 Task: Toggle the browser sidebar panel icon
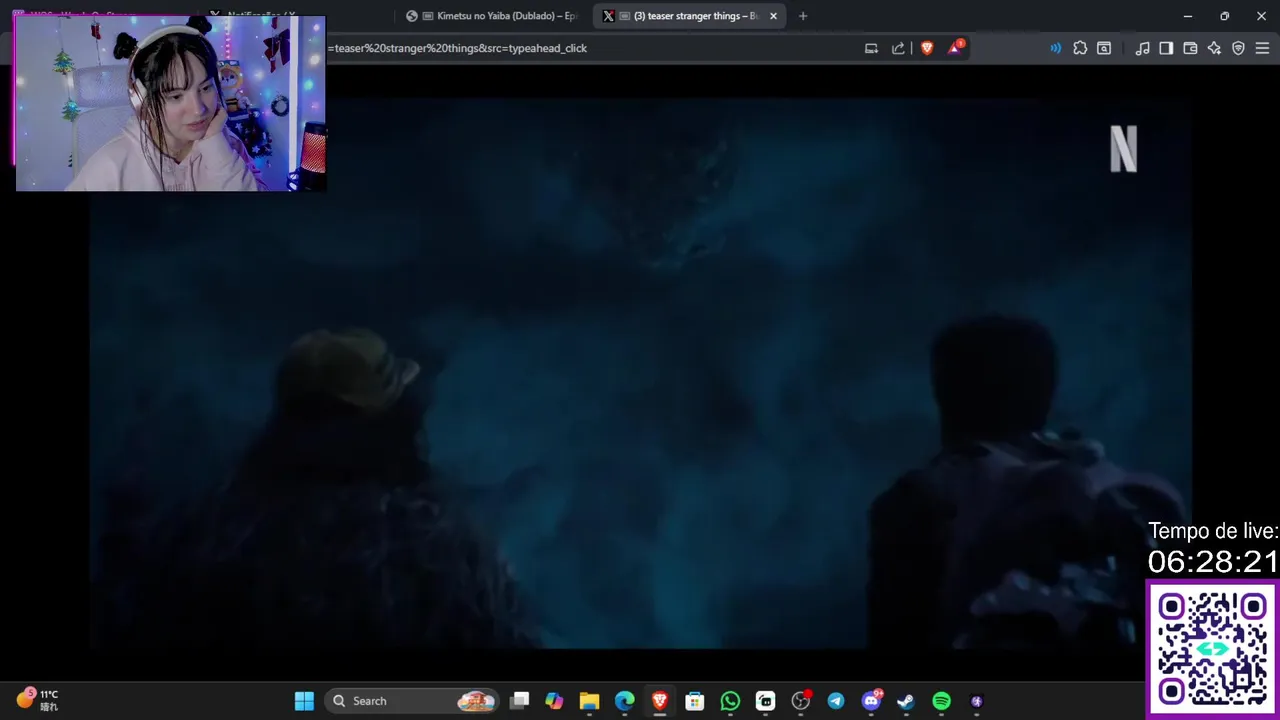pyautogui.click(x=1166, y=48)
